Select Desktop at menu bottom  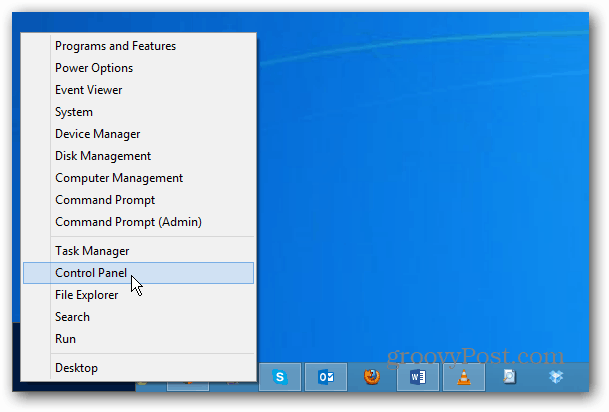pyautogui.click(x=138, y=368)
